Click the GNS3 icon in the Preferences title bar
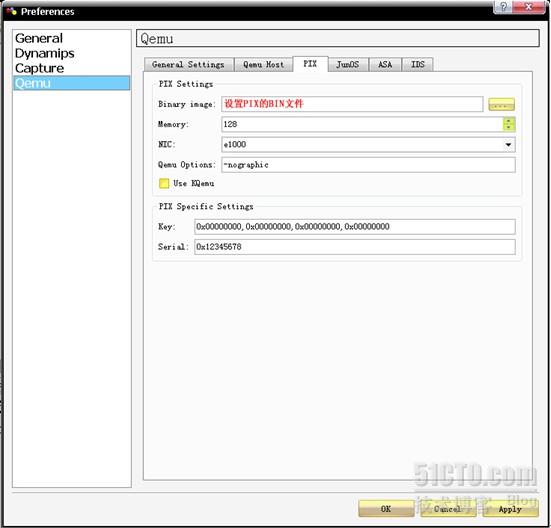Viewport: 551px width, 528px height. pos(12,12)
